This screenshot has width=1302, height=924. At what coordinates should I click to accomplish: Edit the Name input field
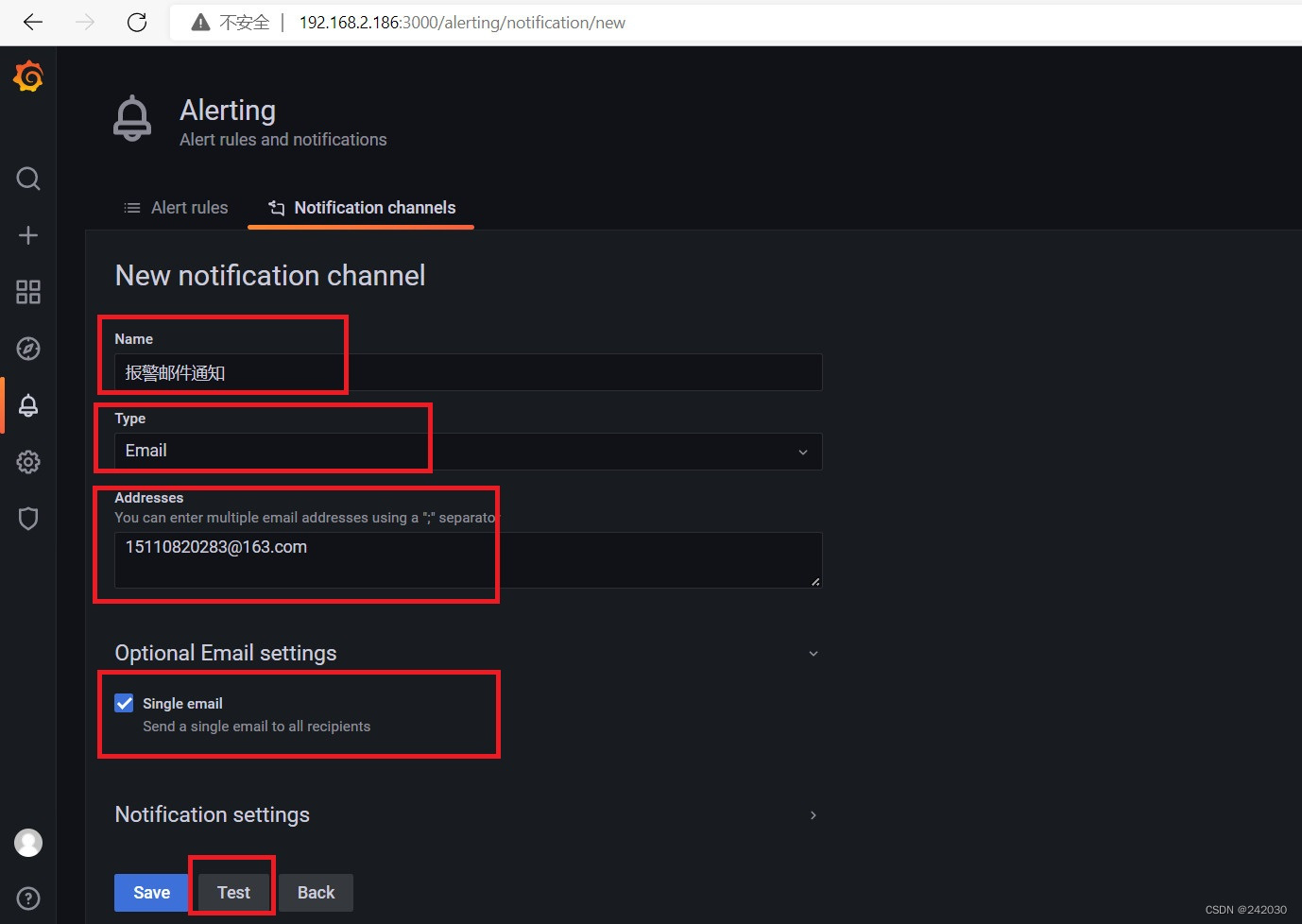[468, 372]
